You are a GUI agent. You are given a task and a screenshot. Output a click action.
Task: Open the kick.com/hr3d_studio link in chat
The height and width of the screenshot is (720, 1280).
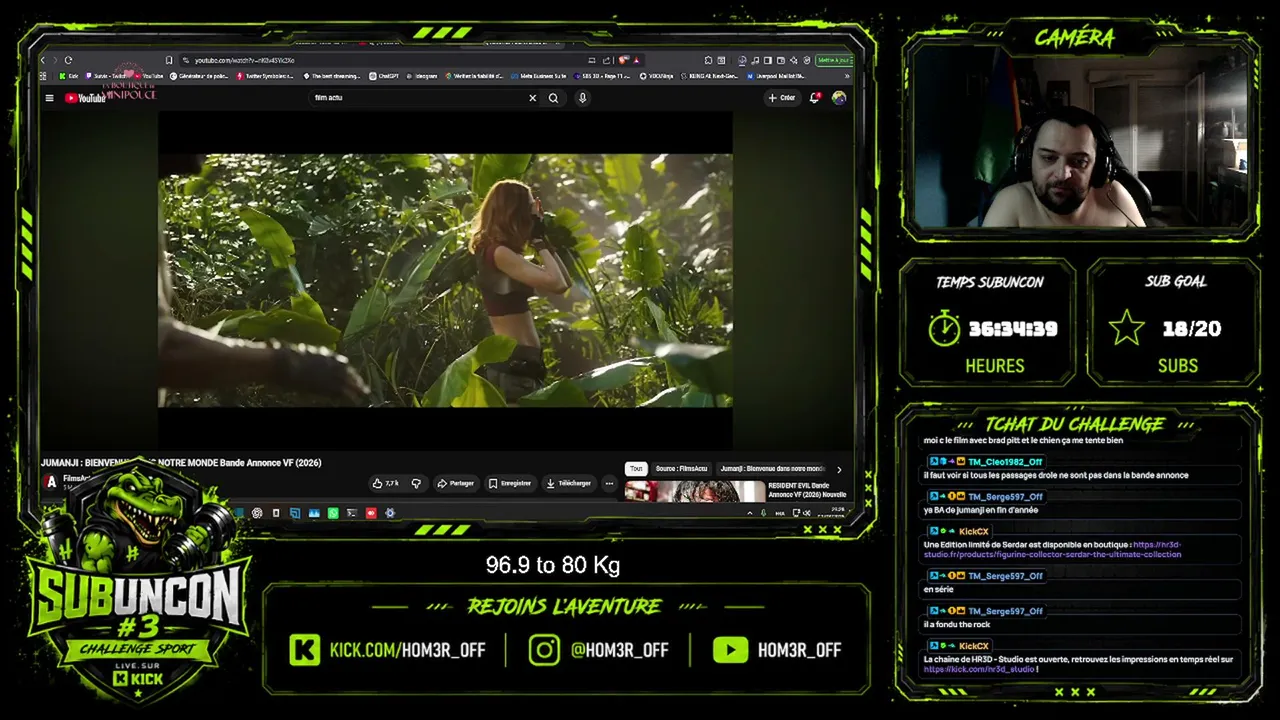click(x=978, y=669)
